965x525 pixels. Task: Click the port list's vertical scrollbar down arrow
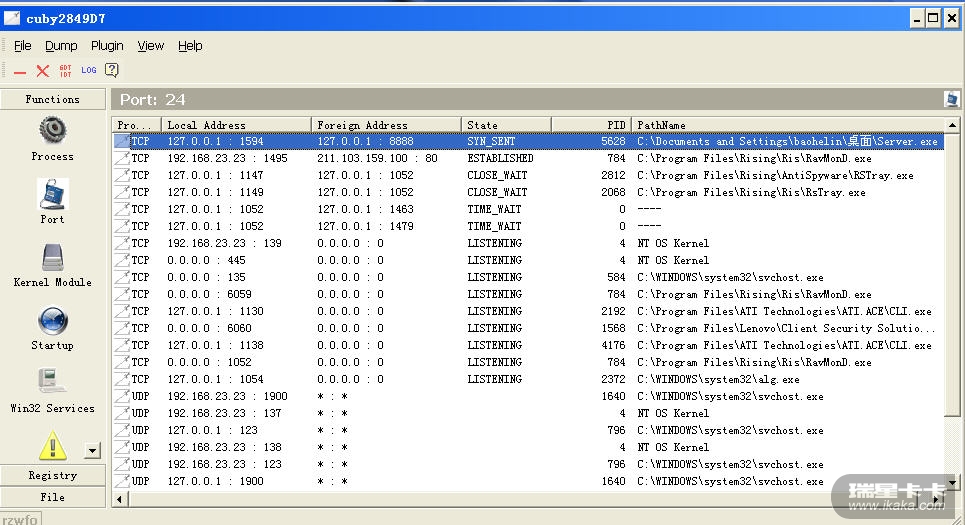952,482
